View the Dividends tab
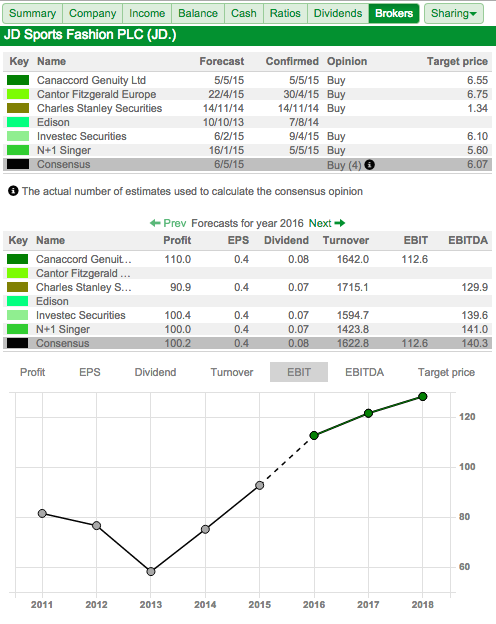 (x=338, y=13)
